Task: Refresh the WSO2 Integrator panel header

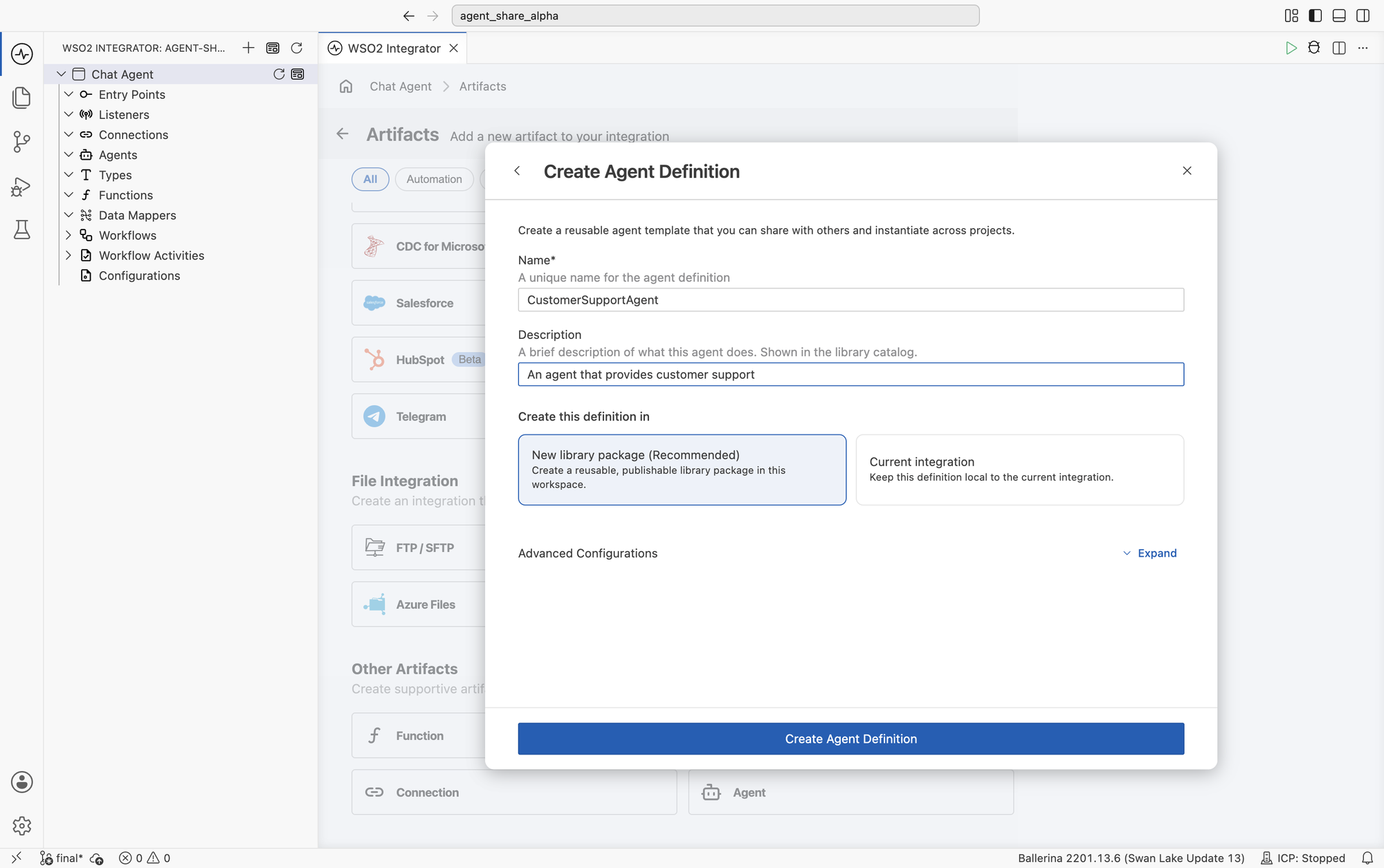Action: 297,48
